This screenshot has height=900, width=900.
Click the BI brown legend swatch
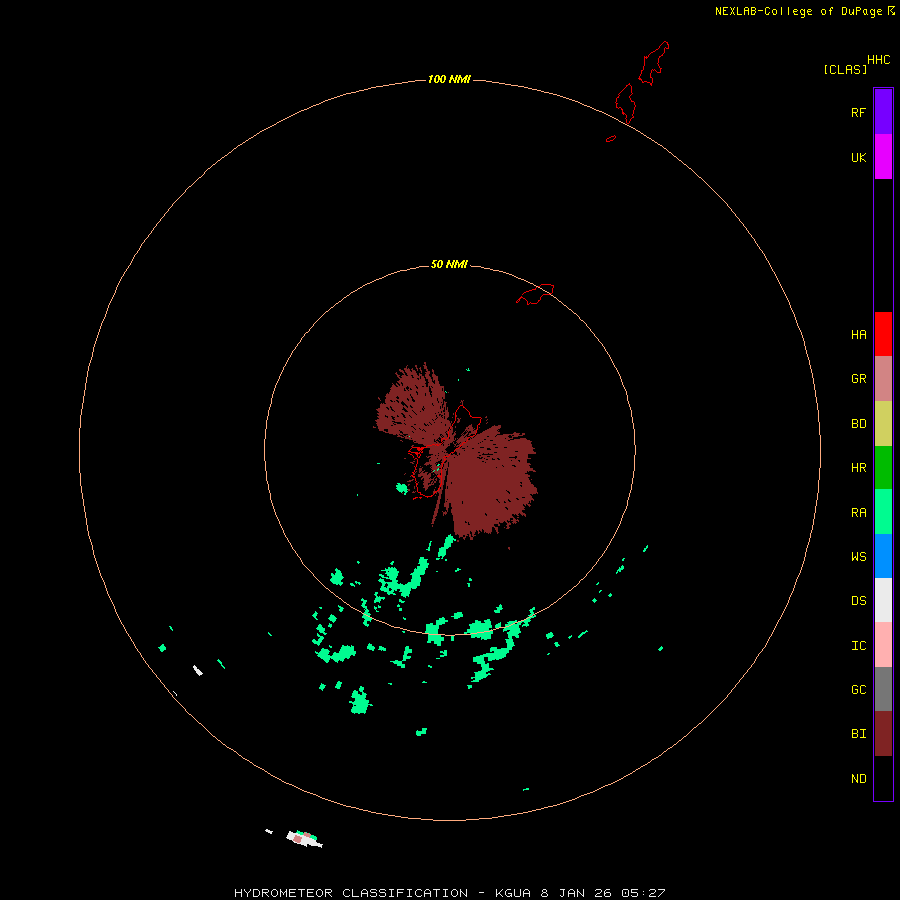coord(883,734)
